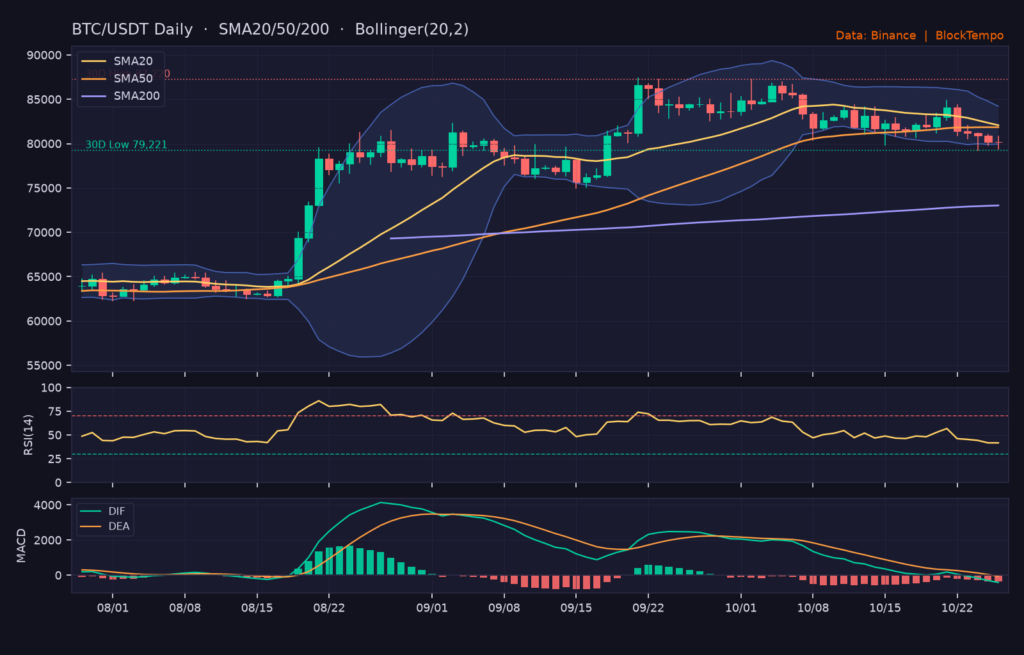This screenshot has width=1024, height=655.
Task: Click the 09/08 date label
Action: 504,608
